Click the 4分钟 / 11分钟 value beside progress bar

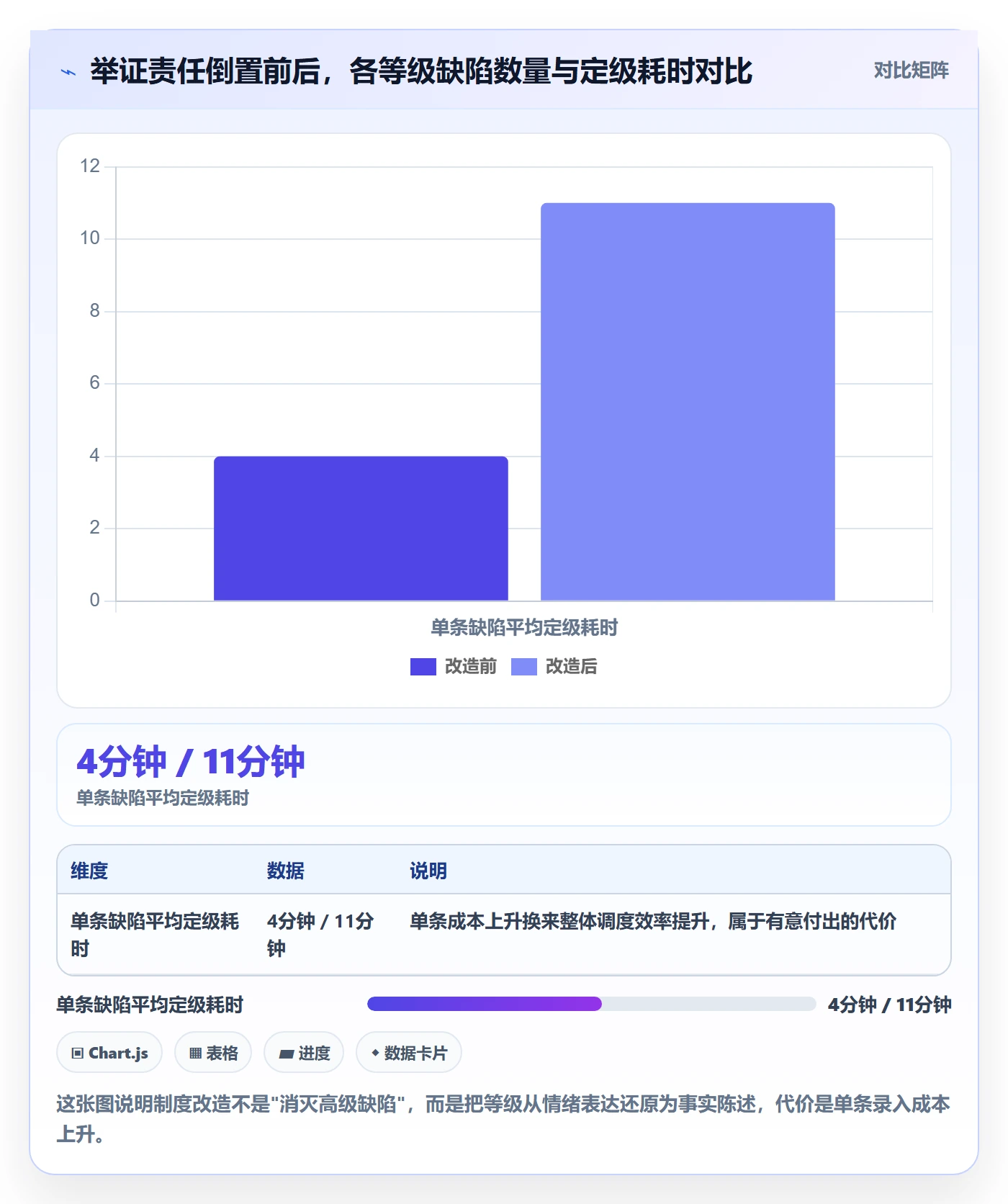[890, 1005]
